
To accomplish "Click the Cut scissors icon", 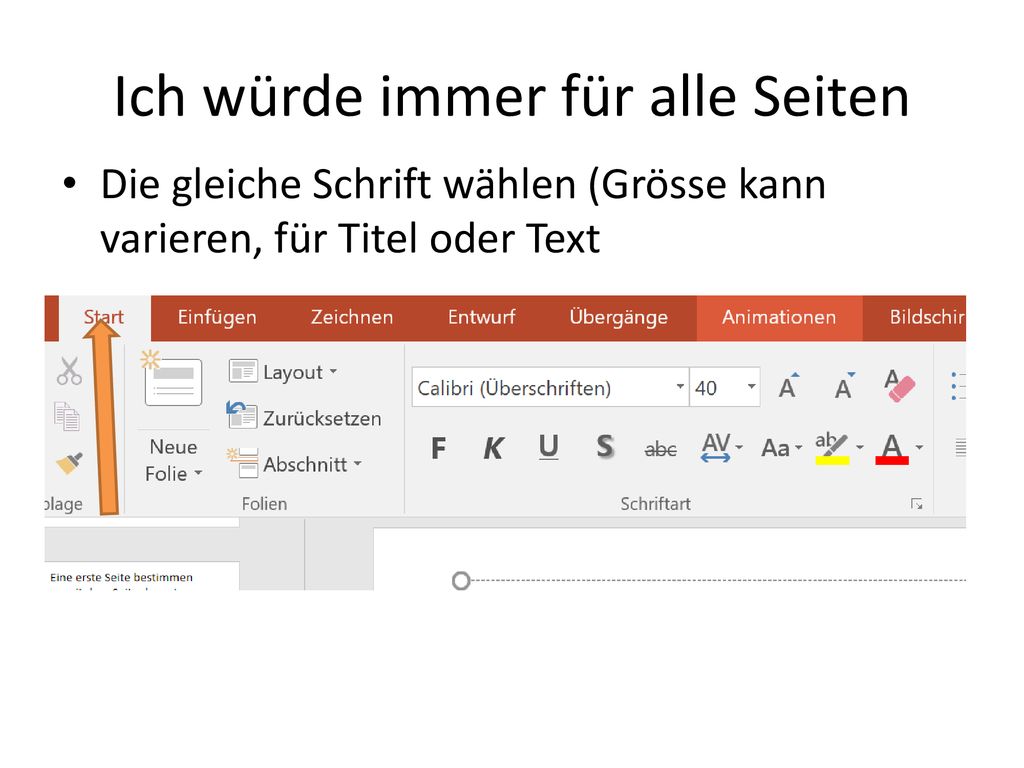I will click(69, 371).
